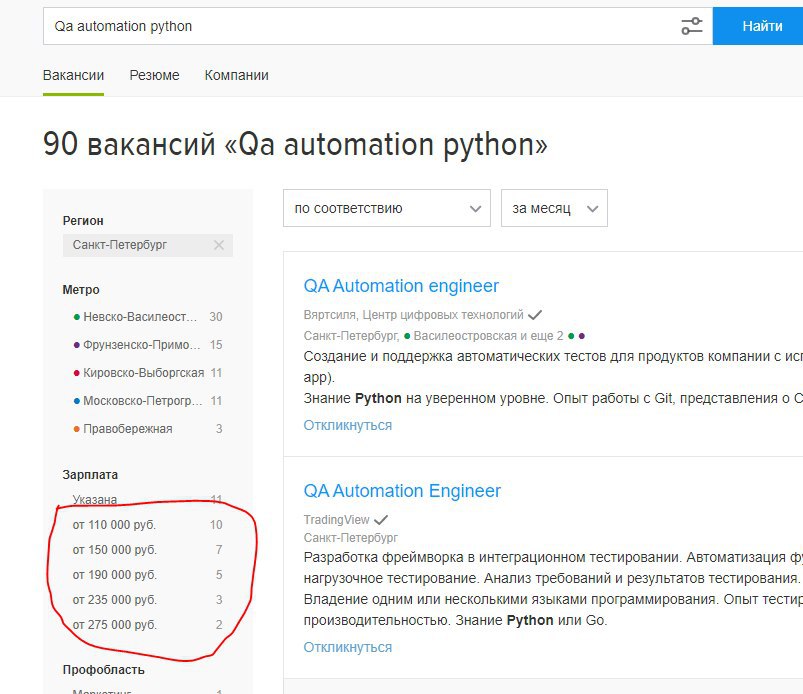The height and width of the screenshot is (694, 803).
Task: Open advanced search filters icon
Action: [691, 26]
